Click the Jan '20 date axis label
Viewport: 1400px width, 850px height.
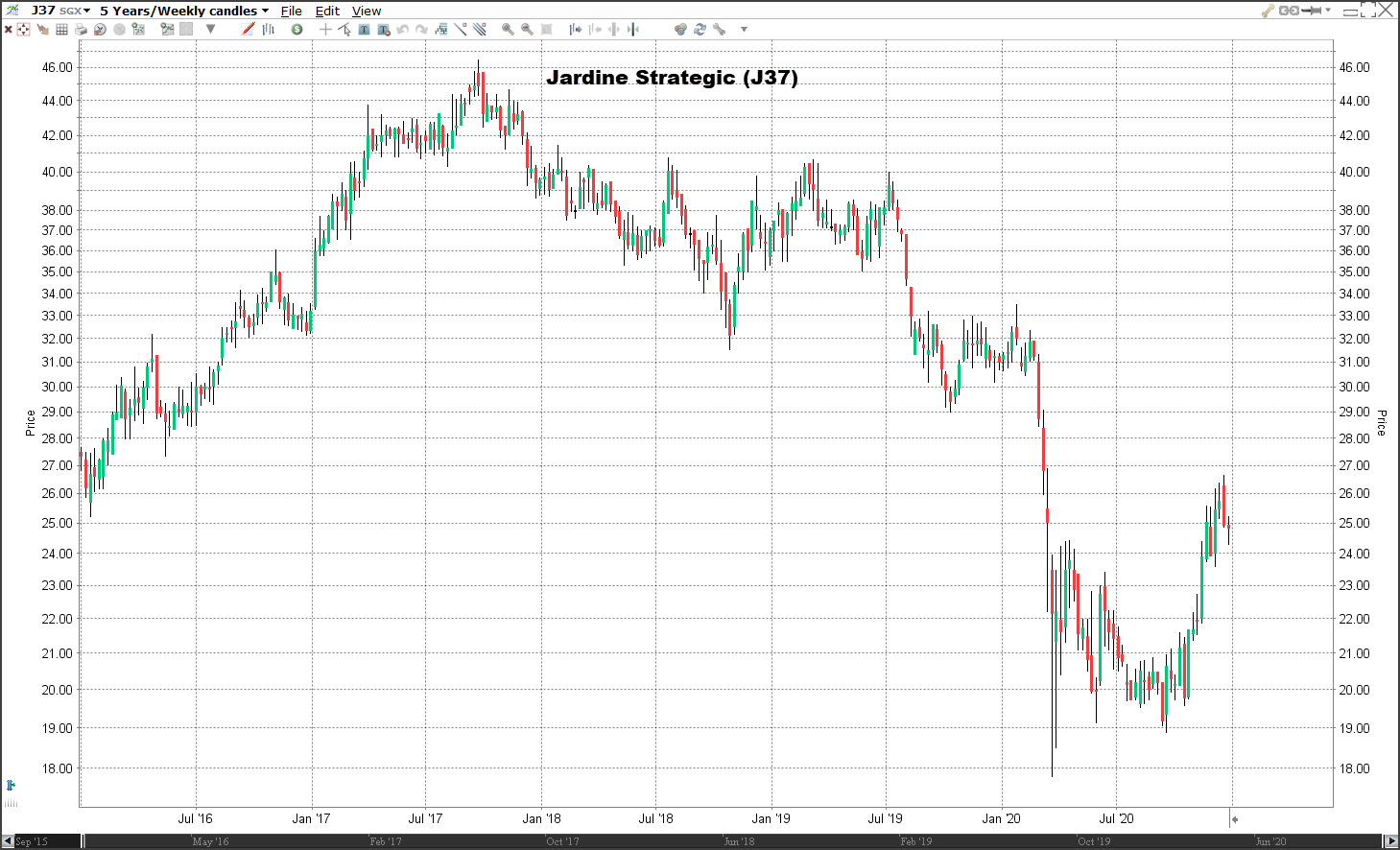tap(1001, 818)
